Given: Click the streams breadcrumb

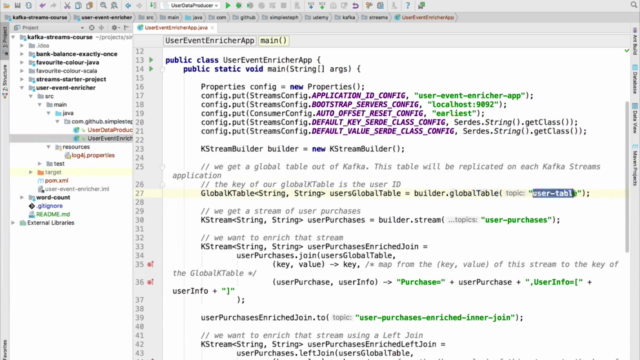Looking at the screenshot, I should coord(375,18).
